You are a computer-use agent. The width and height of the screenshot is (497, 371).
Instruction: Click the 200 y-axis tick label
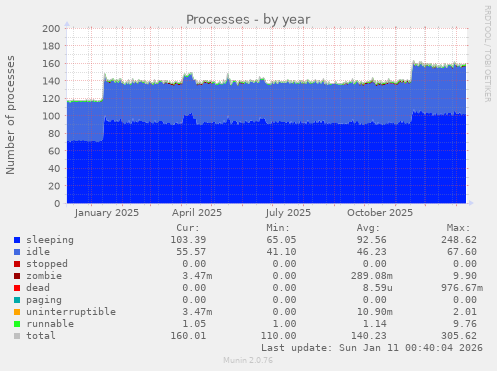[x=51, y=28]
